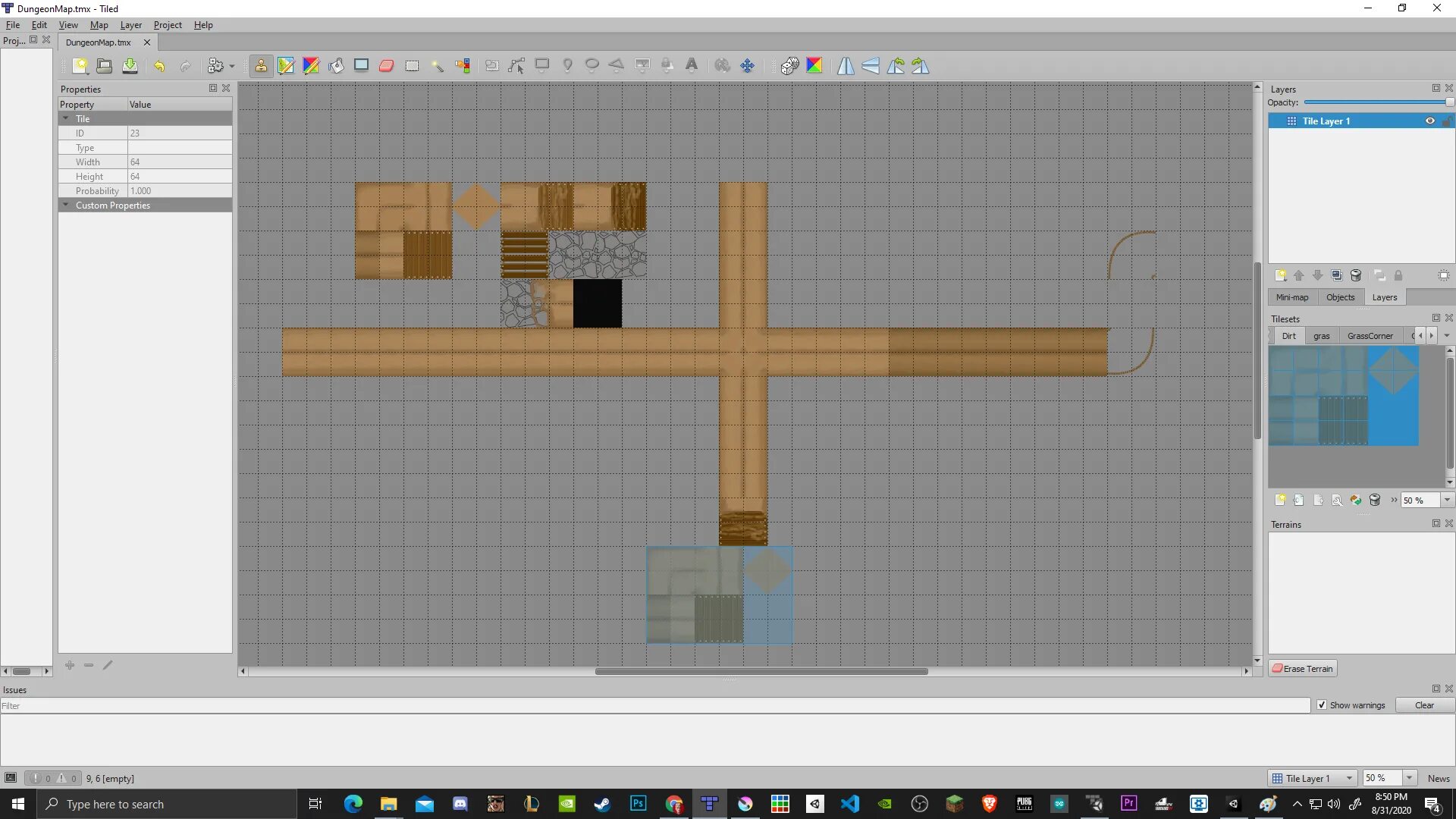Toggle Show warnings checkbox
Screen dimensions: 1456x819
[x=1322, y=705]
